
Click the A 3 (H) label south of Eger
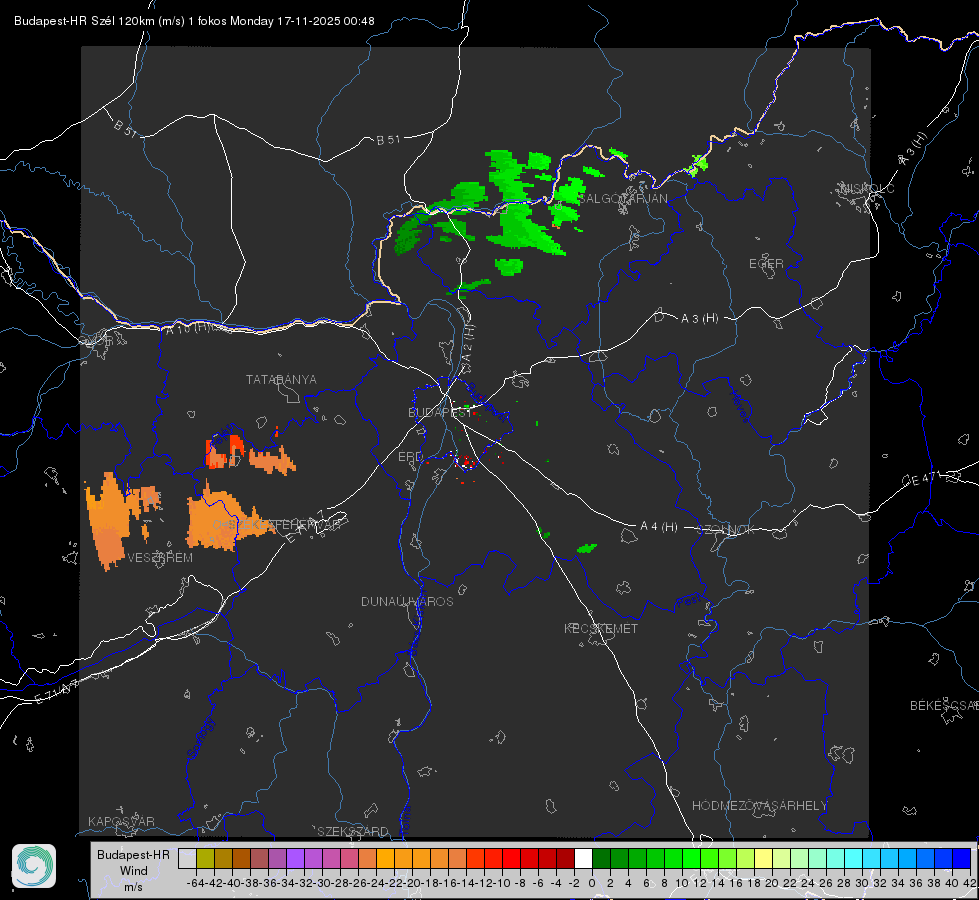[x=699, y=318]
